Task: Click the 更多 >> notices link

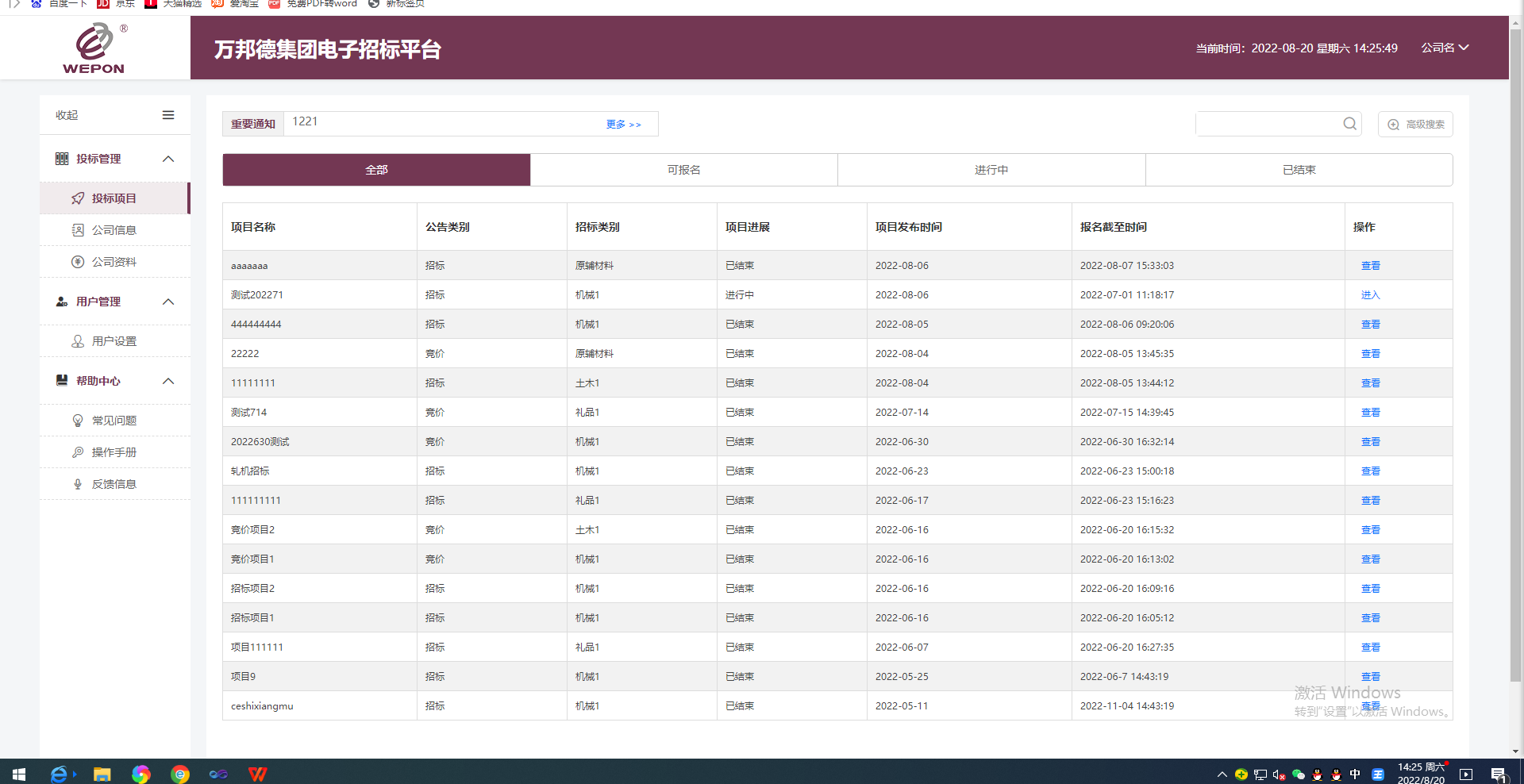Action: pos(623,125)
